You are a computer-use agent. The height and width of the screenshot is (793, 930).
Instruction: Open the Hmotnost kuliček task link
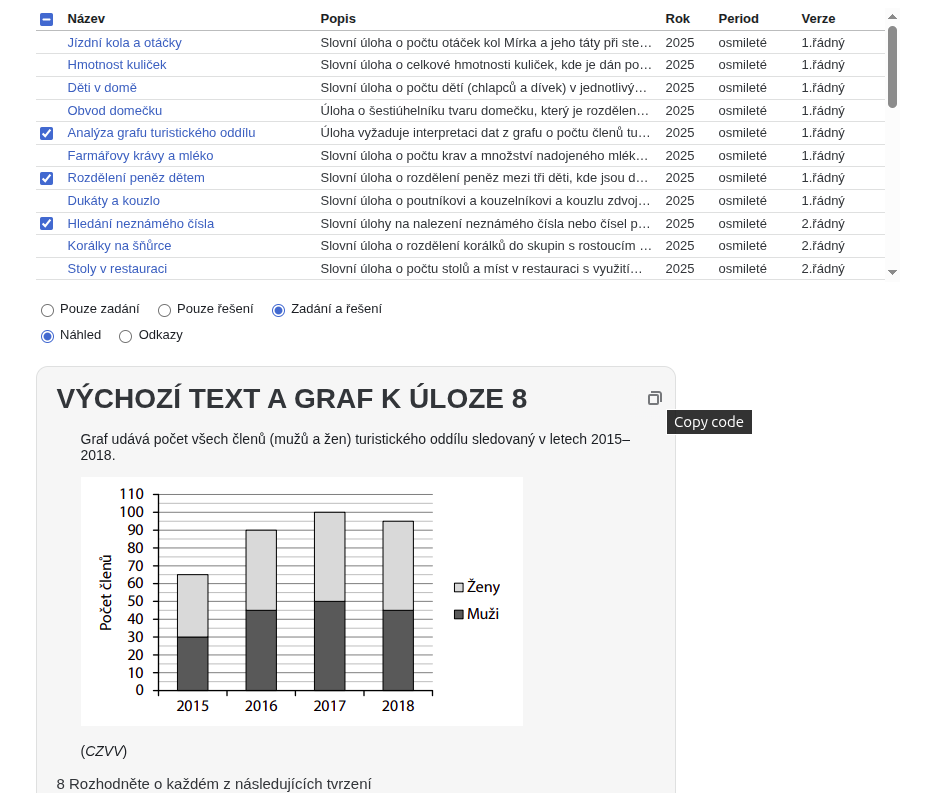tap(116, 65)
